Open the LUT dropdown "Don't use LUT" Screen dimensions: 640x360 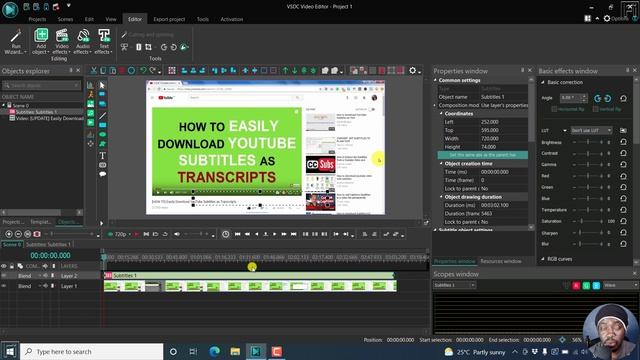coord(591,131)
